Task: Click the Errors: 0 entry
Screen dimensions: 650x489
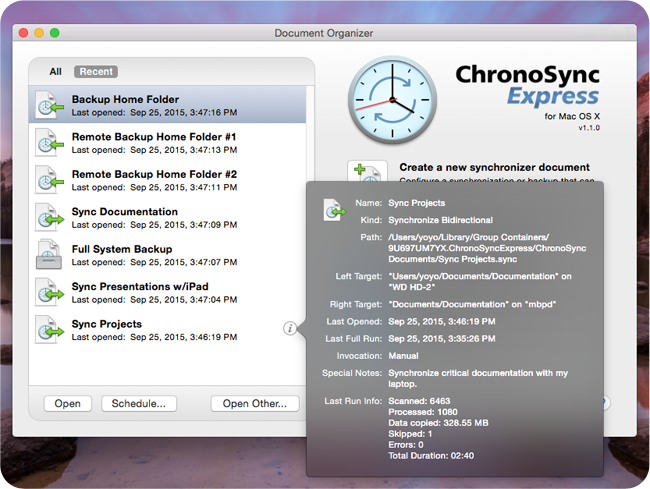Action: 406,445
